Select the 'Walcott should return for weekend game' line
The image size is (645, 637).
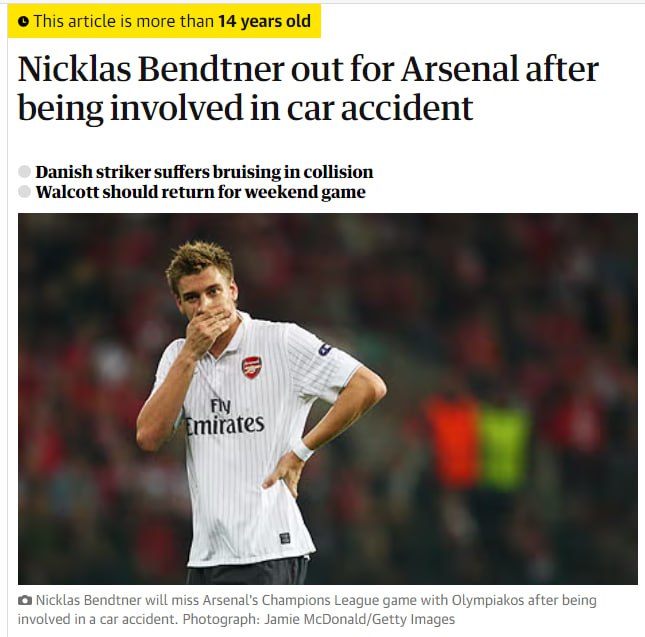pos(200,192)
